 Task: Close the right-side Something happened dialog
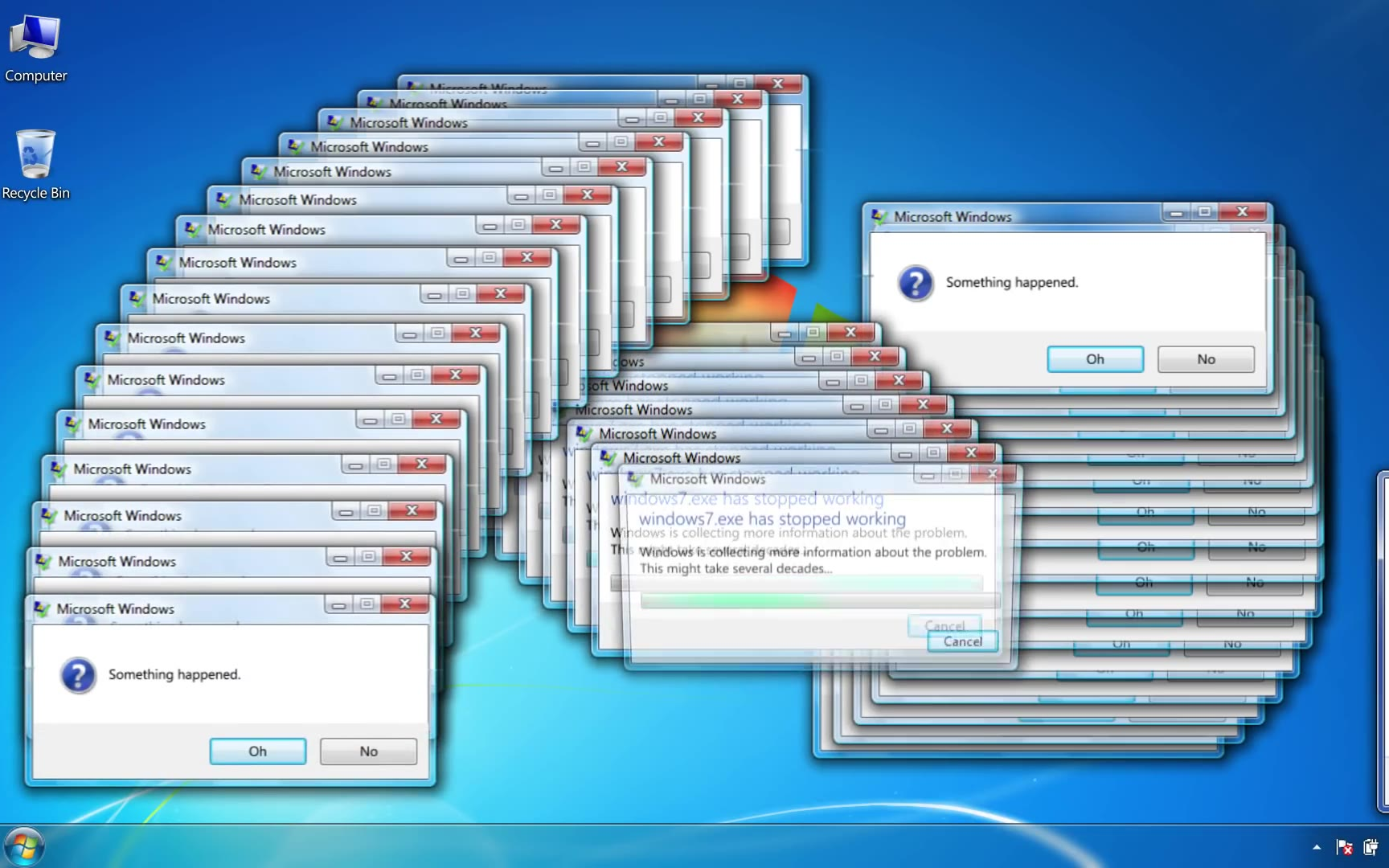pyautogui.click(x=1243, y=212)
